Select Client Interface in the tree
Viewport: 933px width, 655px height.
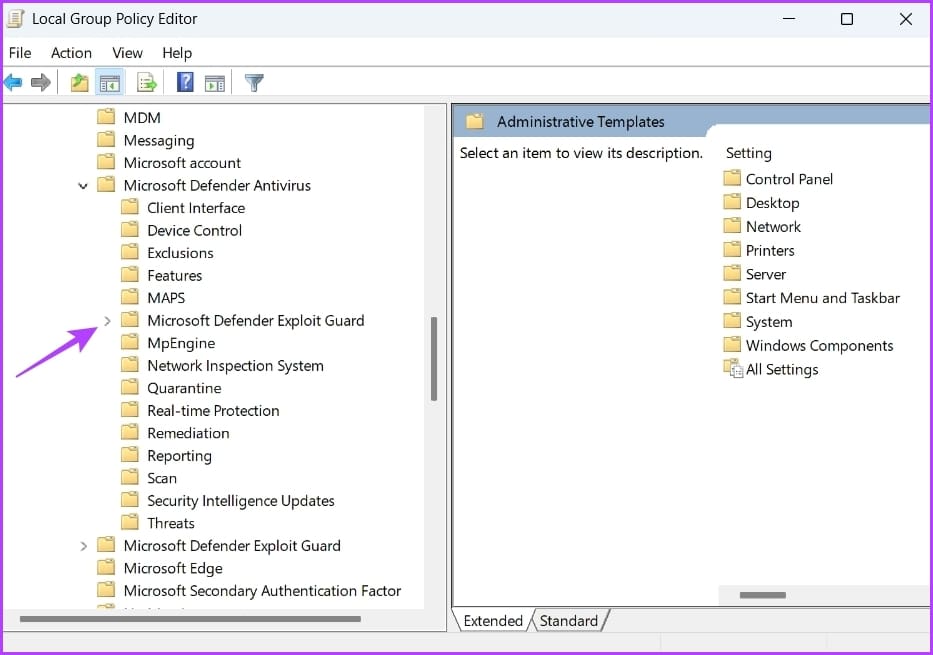tap(196, 208)
